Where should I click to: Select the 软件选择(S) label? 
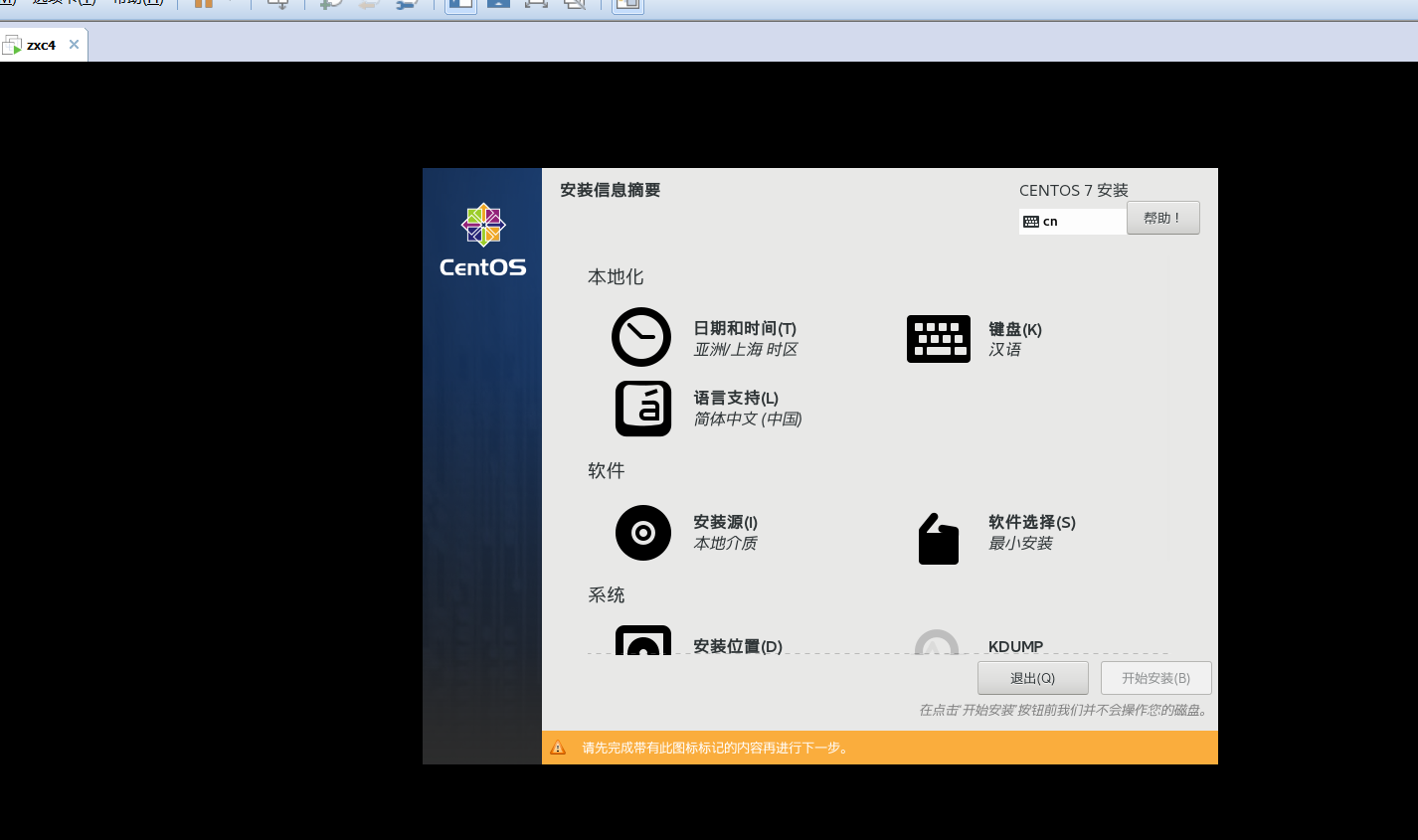(x=1032, y=522)
